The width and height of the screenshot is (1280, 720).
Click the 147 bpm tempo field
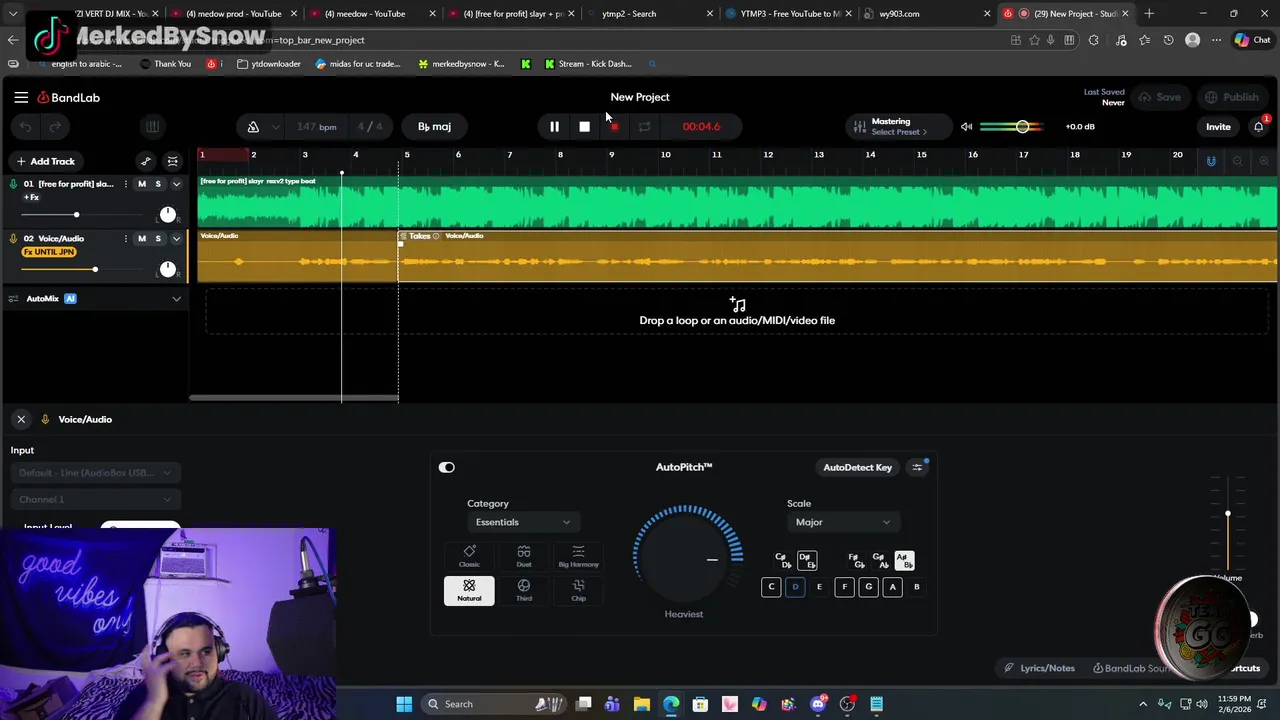click(x=316, y=127)
